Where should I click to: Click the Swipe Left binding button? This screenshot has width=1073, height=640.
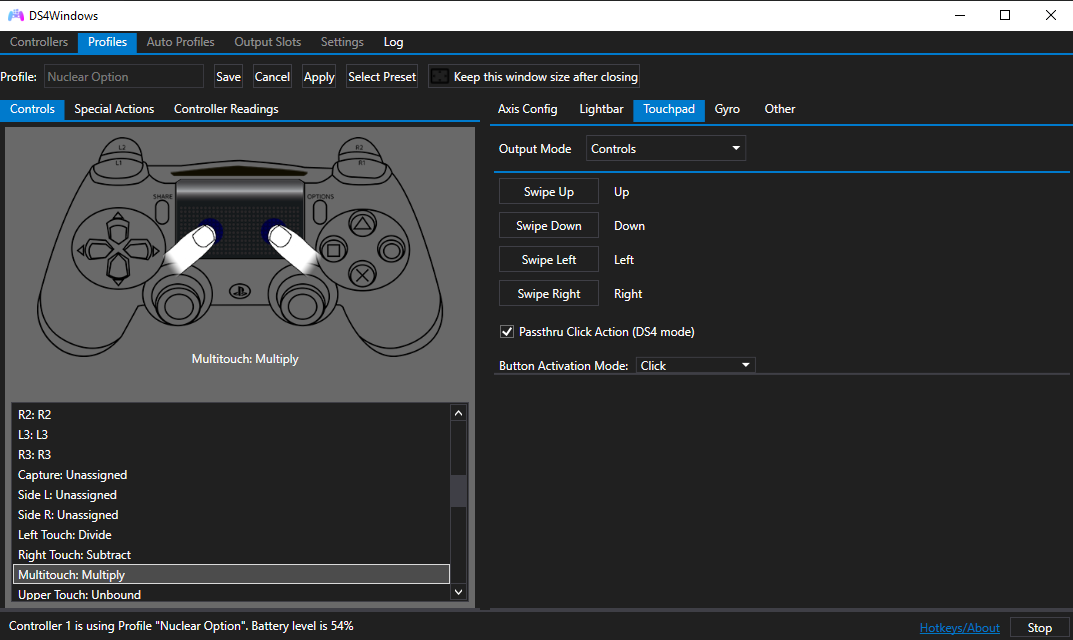pos(549,259)
